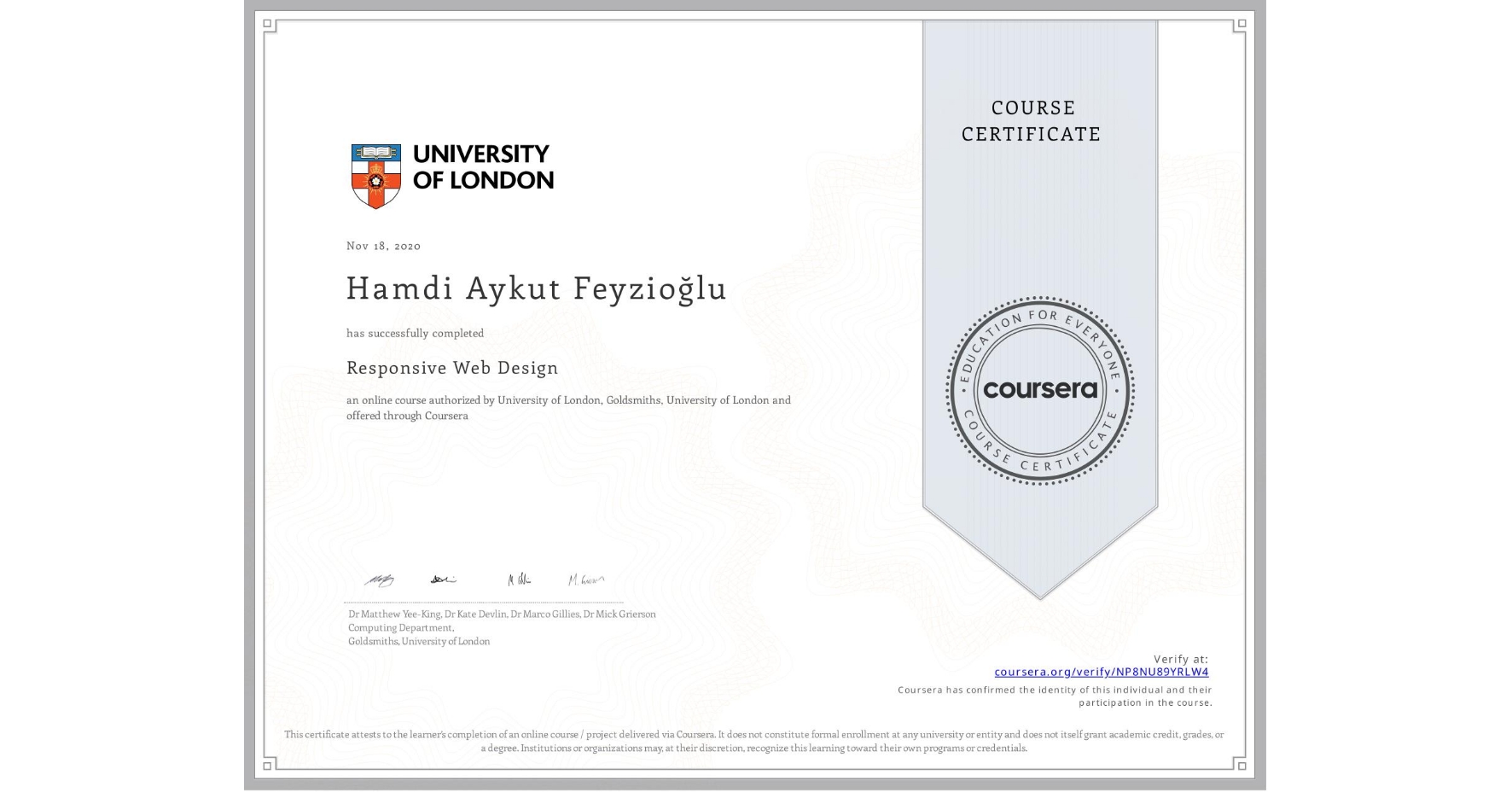Click Dr Marco Gillies's signature
This screenshot has height=792, width=1512.
tap(518, 579)
